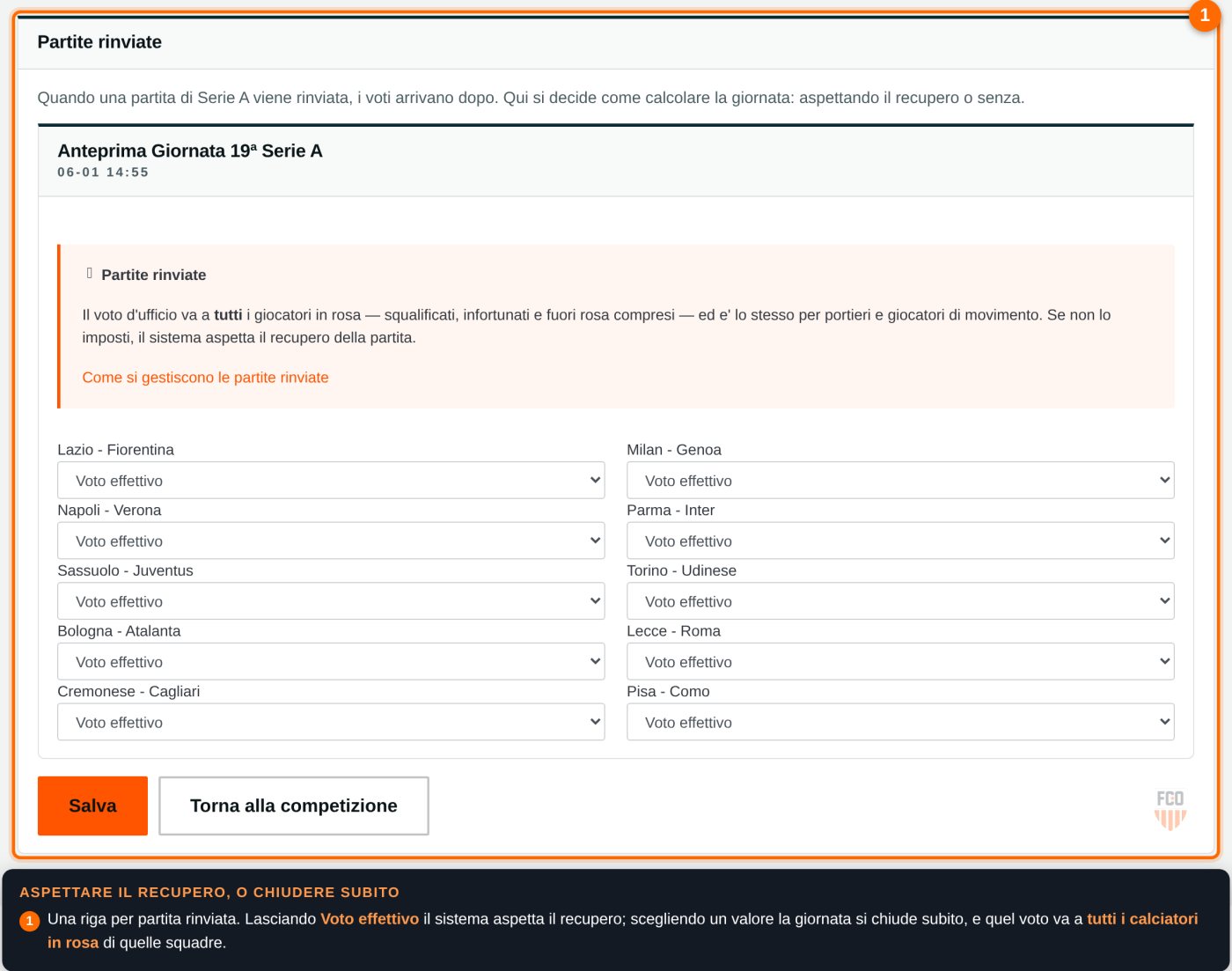
Task: Click the 'Napoli - Verona' match label
Action: pyautogui.click(x=109, y=511)
